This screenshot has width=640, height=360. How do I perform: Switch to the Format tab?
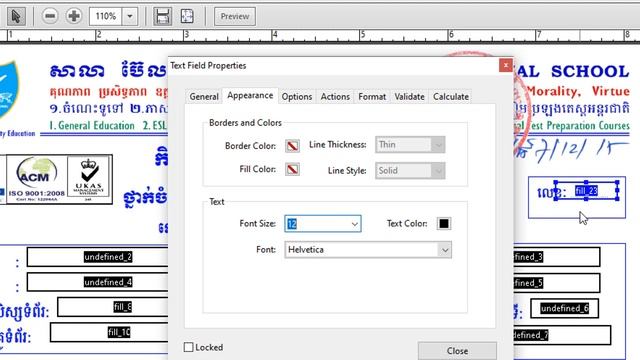pyautogui.click(x=372, y=97)
